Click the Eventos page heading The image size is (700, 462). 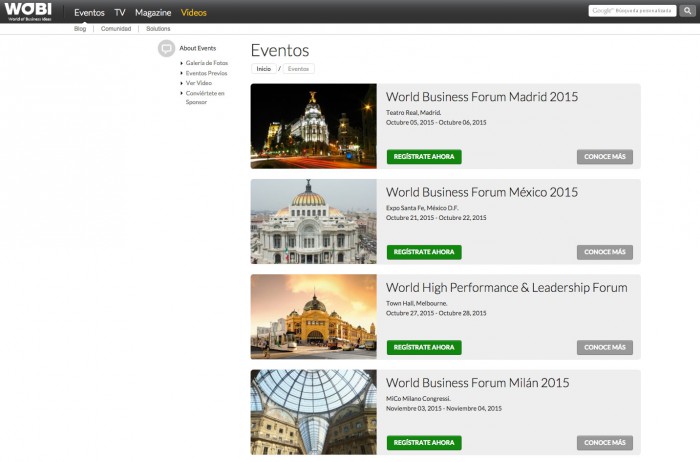[280, 50]
